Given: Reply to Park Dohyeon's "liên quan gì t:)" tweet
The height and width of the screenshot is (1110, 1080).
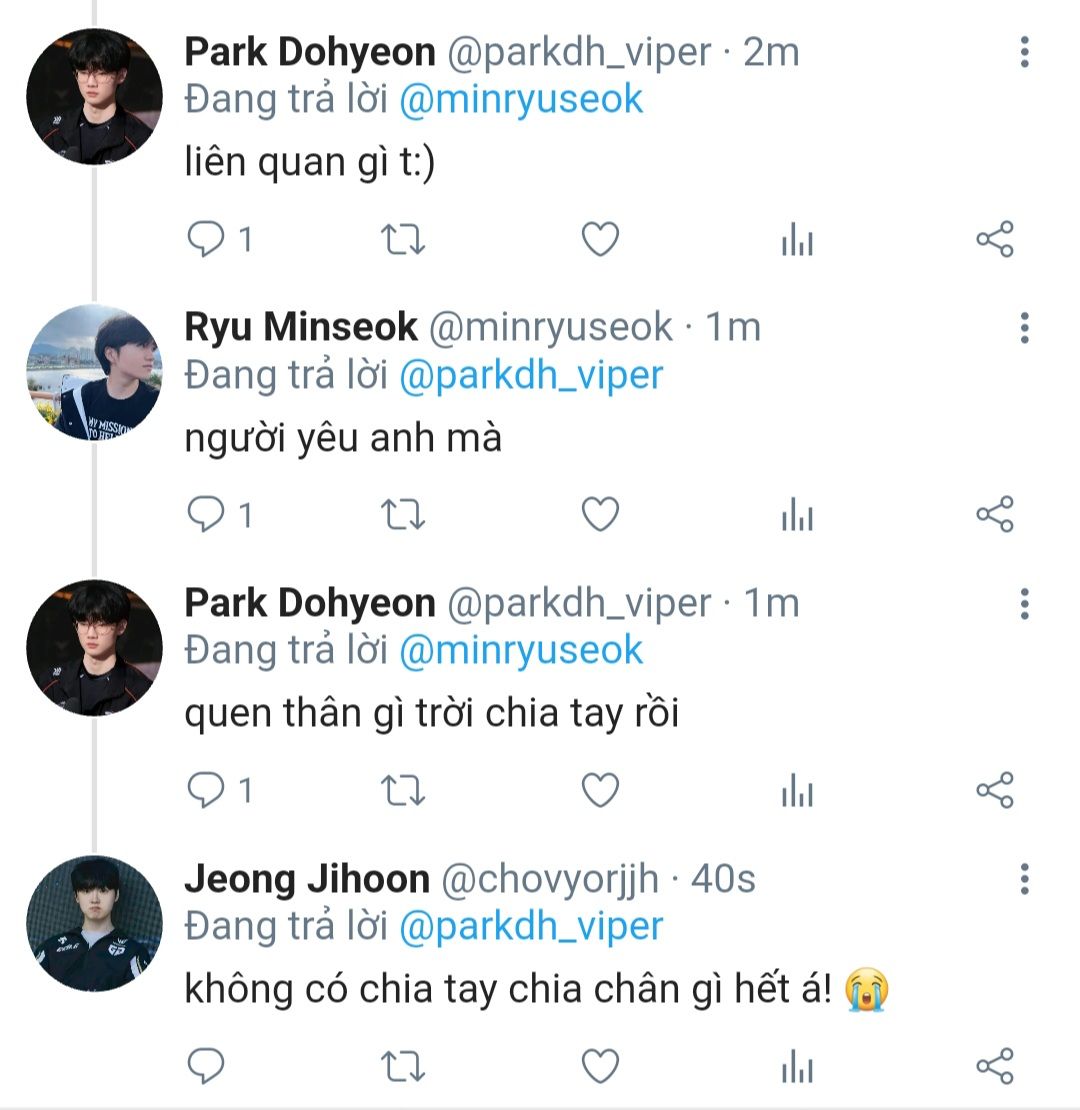Looking at the screenshot, I should [208, 240].
